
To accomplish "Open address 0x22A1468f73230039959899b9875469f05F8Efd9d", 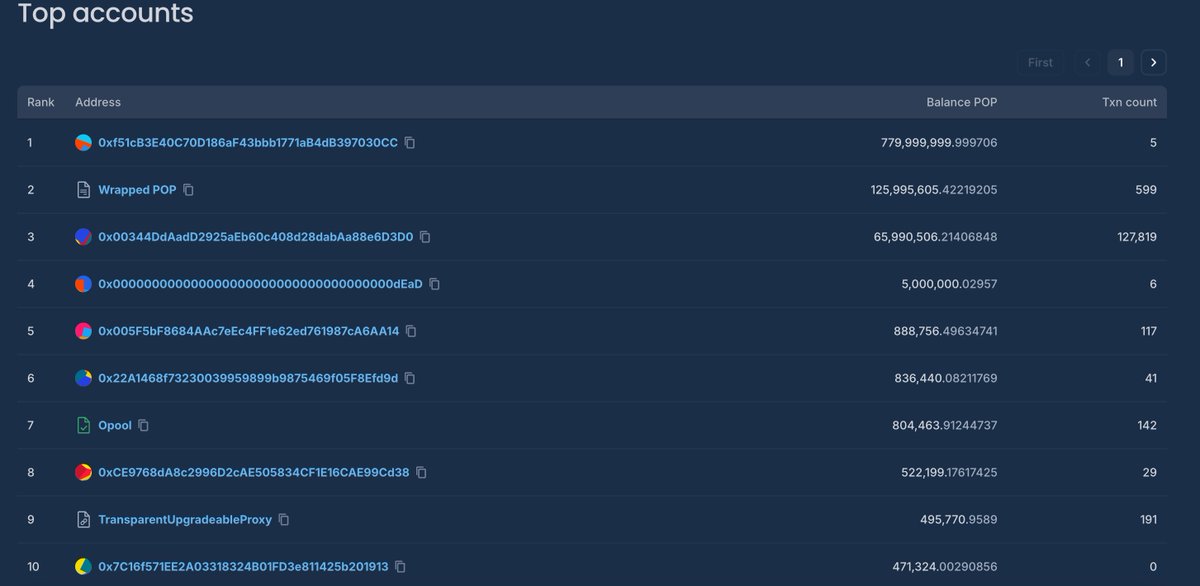I will [248, 378].
